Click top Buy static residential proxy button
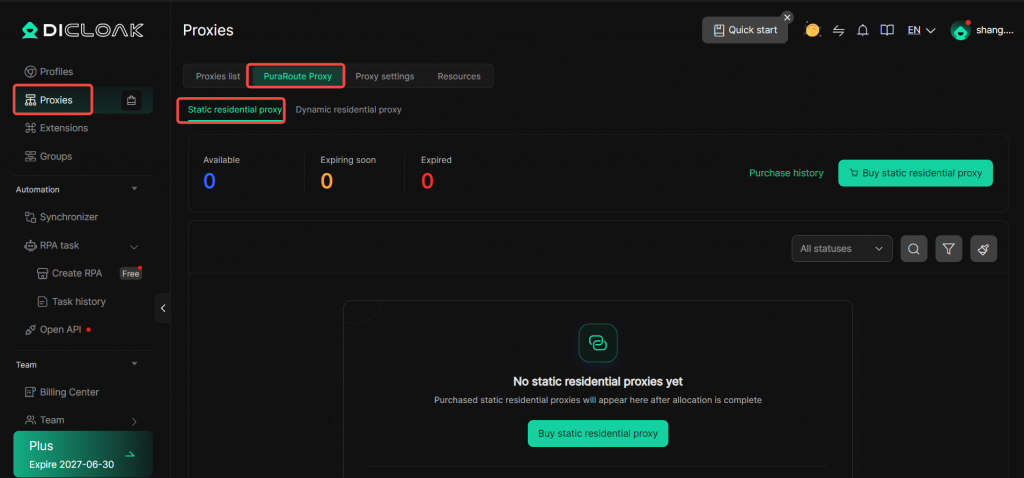The width and height of the screenshot is (1024, 478). click(915, 173)
